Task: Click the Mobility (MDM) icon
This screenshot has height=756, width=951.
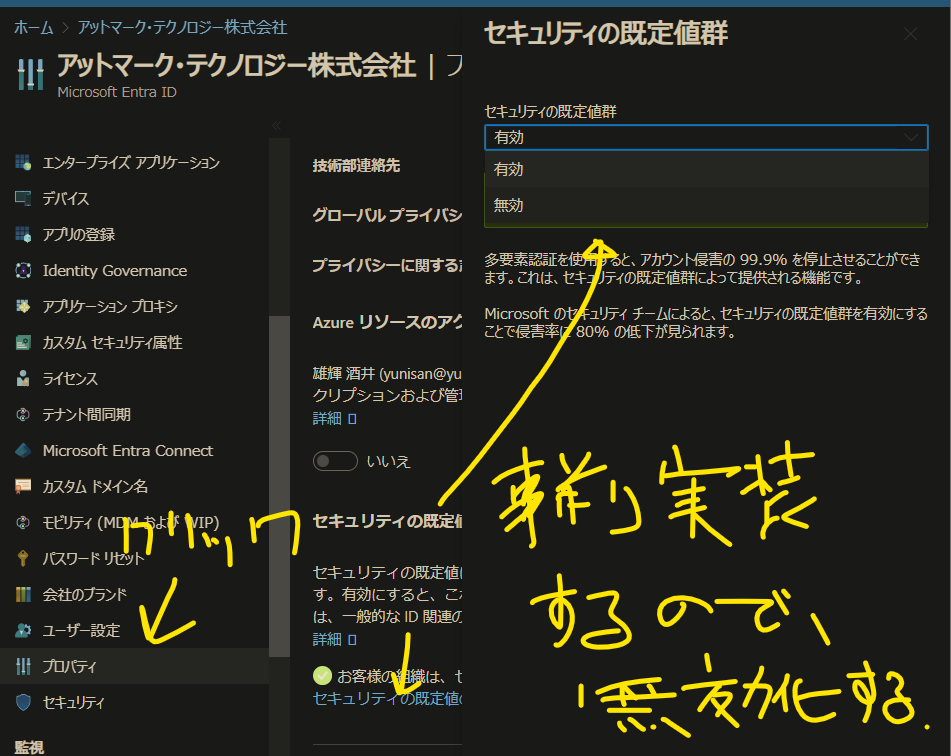Action: [23, 522]
